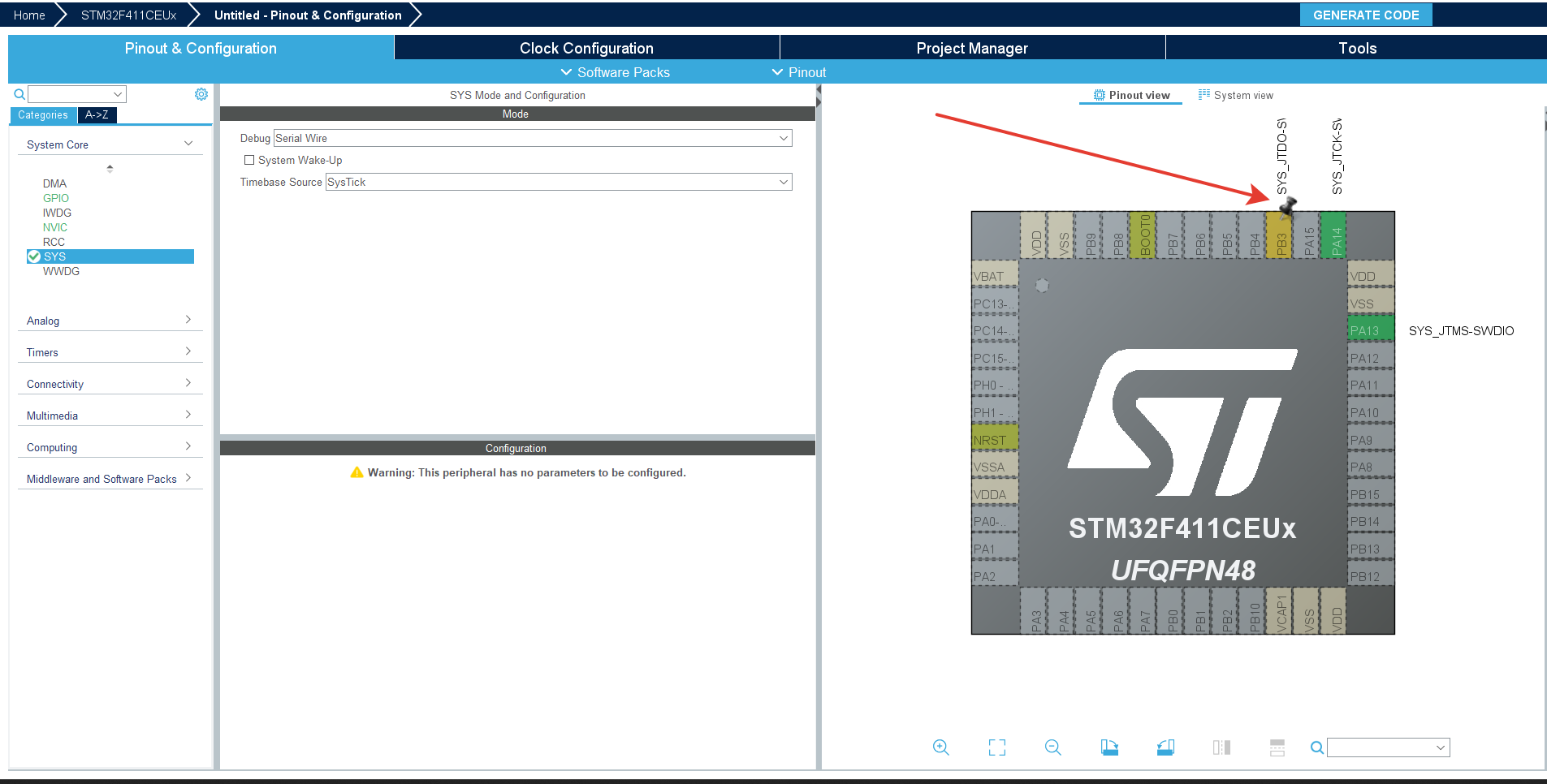Enable the System Wake-Up checkbox
Viewport: 1547px width, 784px height.
point(249,161)
